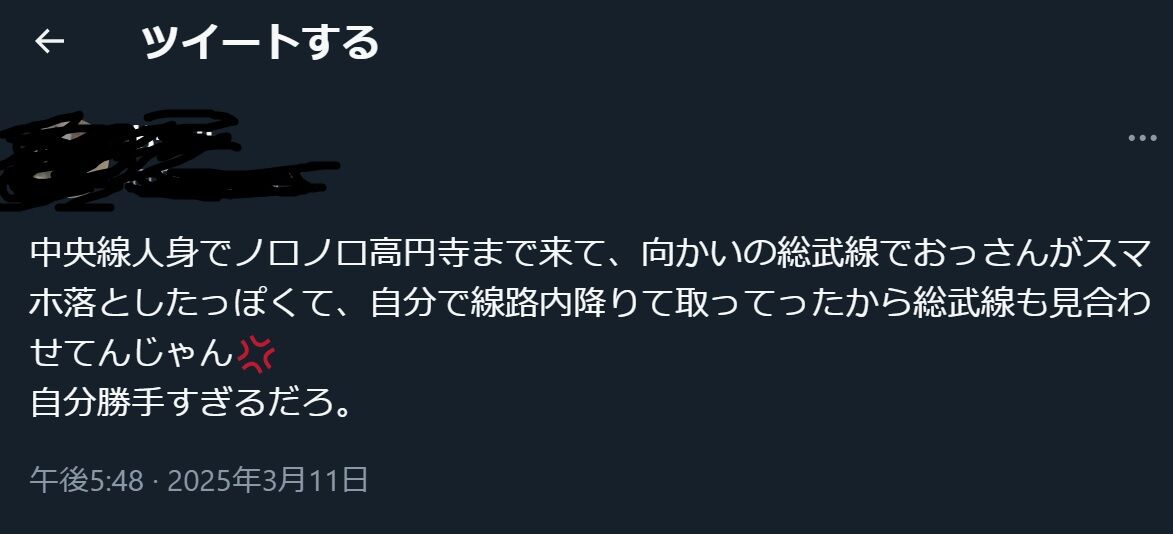Click the first 総武線 mention in tweet
Screen dimensions: 1173x534
[x=827, y=254]
